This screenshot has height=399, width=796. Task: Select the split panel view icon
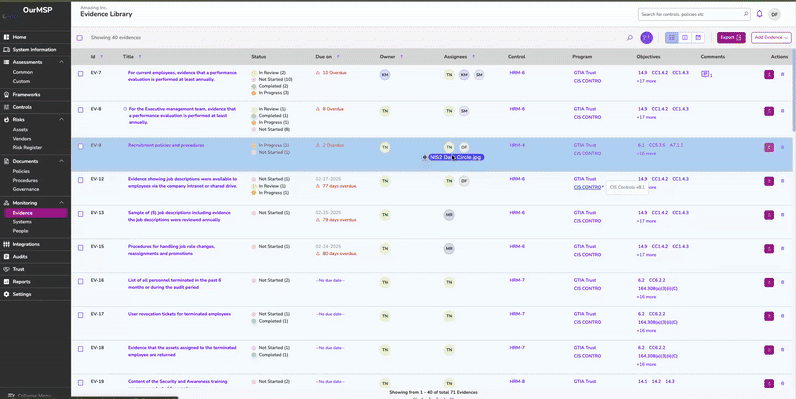point(685,38)
